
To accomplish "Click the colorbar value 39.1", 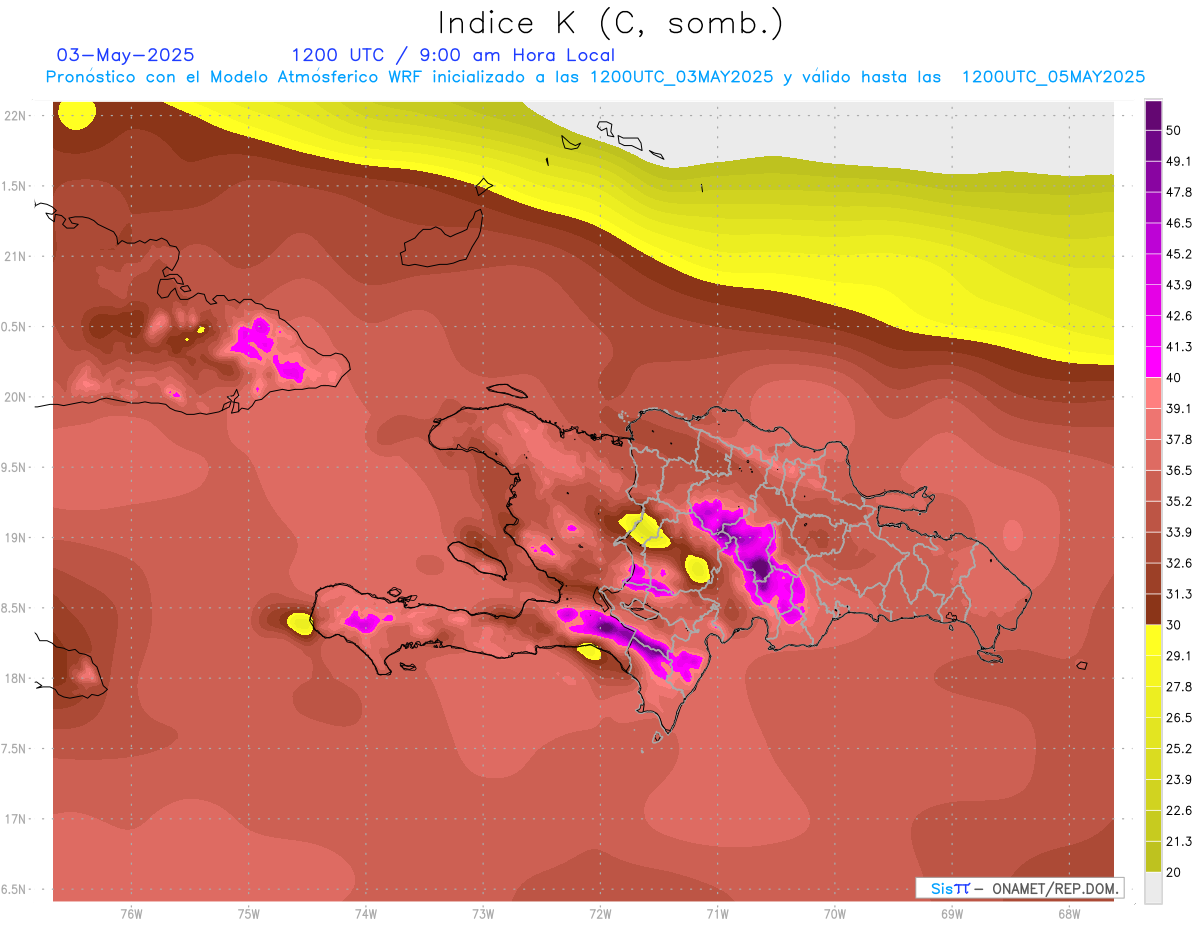I will pos(1178,408).
